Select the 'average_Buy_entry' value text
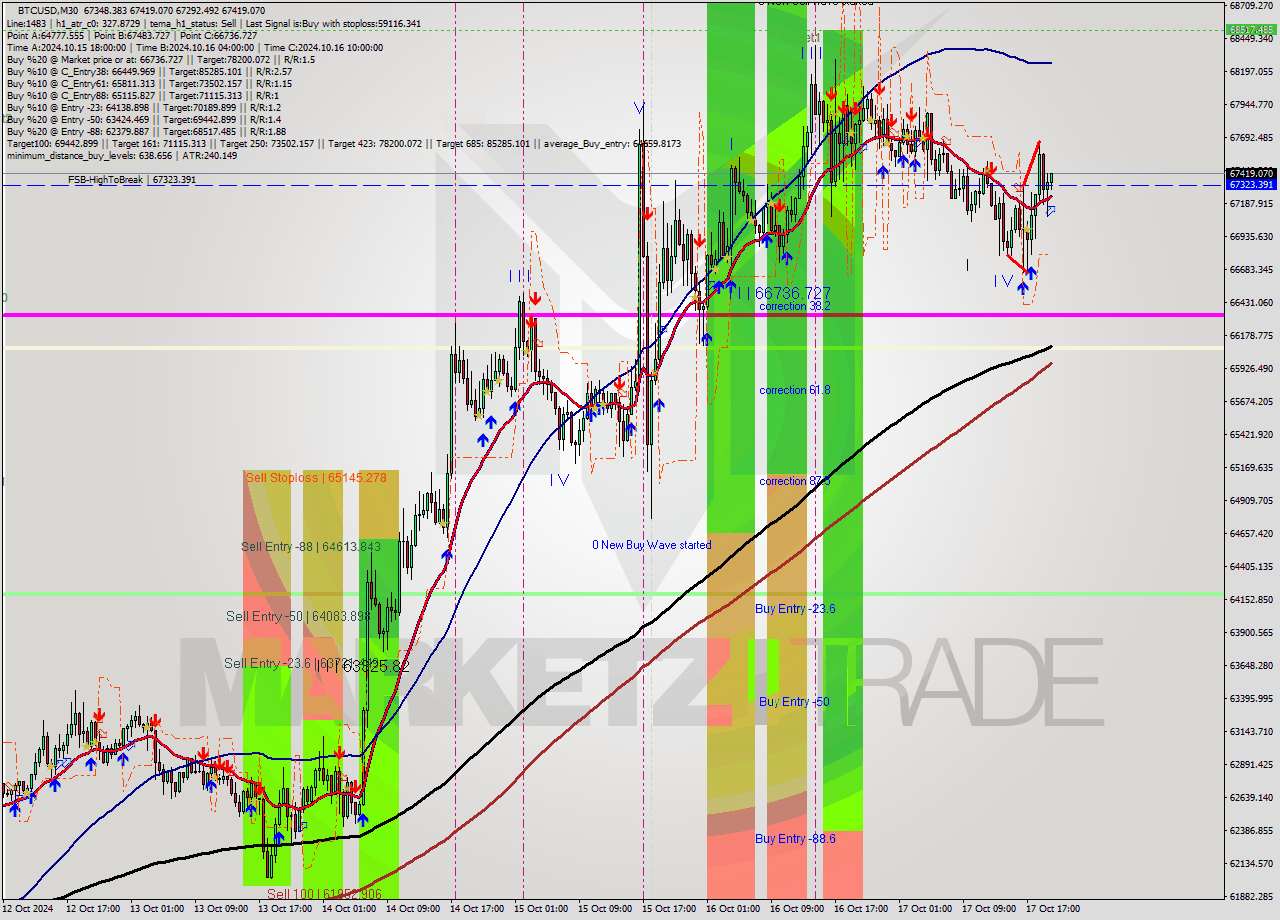This screenshot has height=920, width=1280. 612,144
